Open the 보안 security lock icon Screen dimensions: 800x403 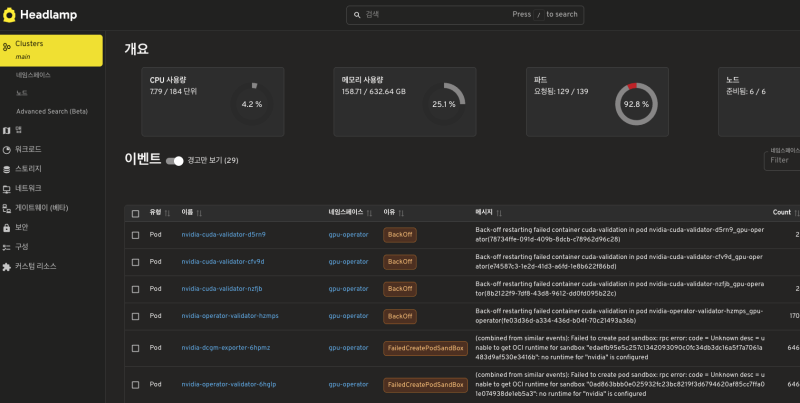coord(7,227)
